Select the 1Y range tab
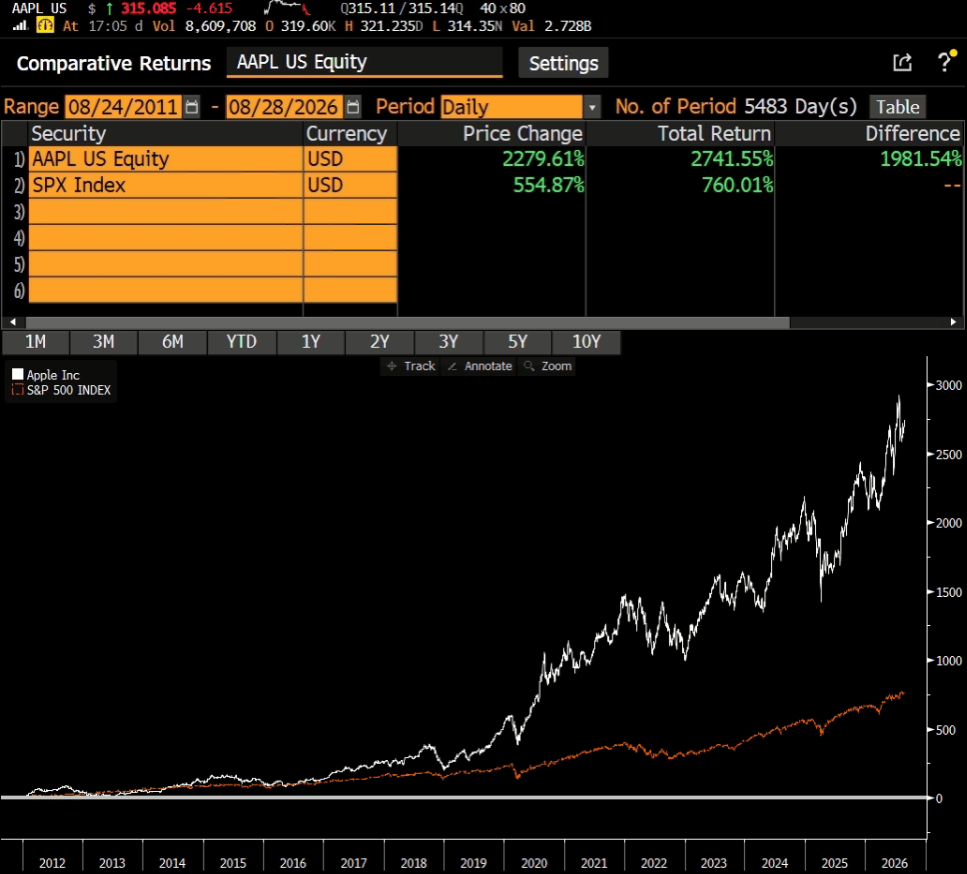Image resolution: width=967 pixels, height=874 pixels. point(311,342)
